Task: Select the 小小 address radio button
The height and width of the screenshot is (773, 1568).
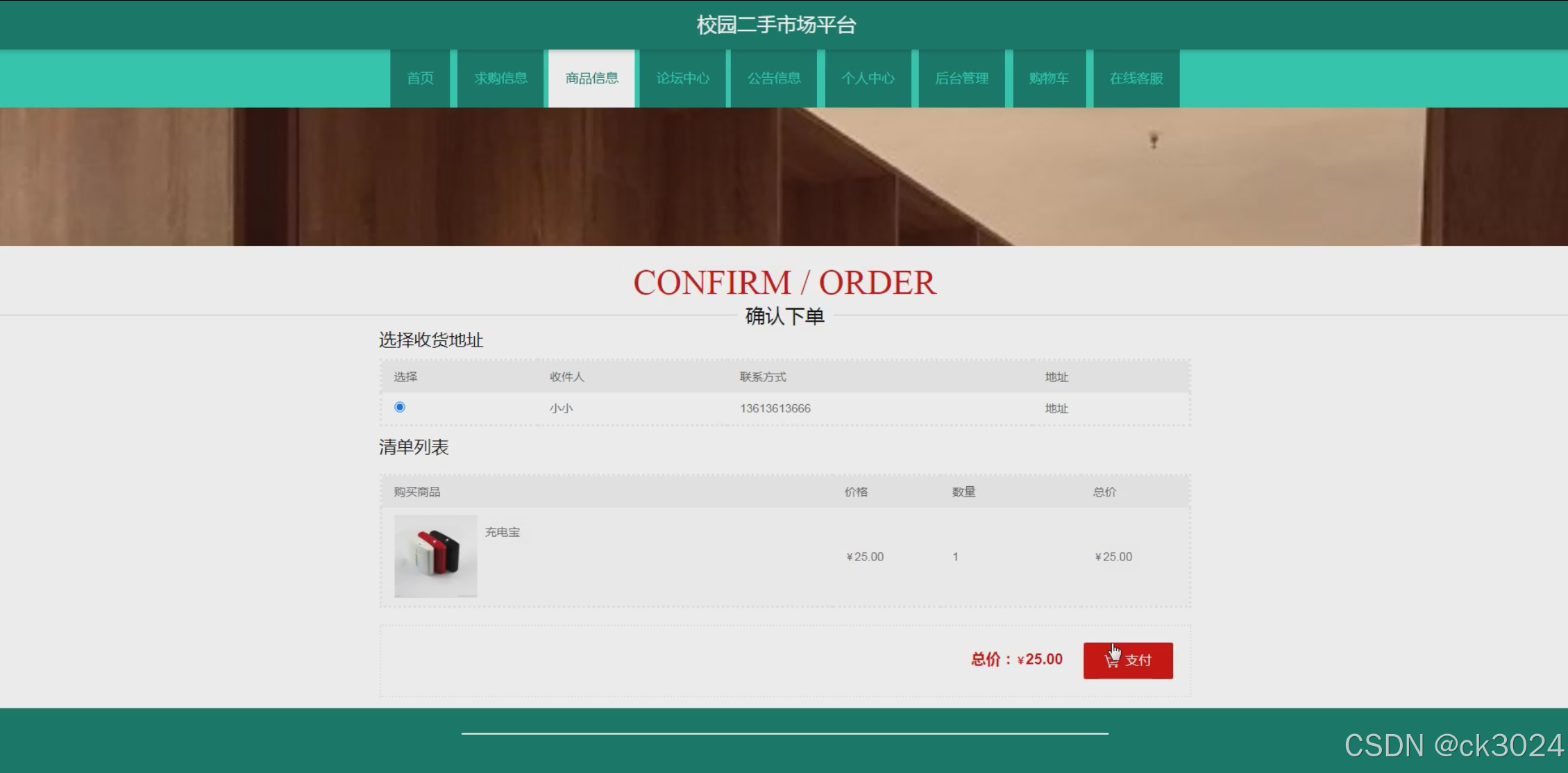Action: (400, 407)
